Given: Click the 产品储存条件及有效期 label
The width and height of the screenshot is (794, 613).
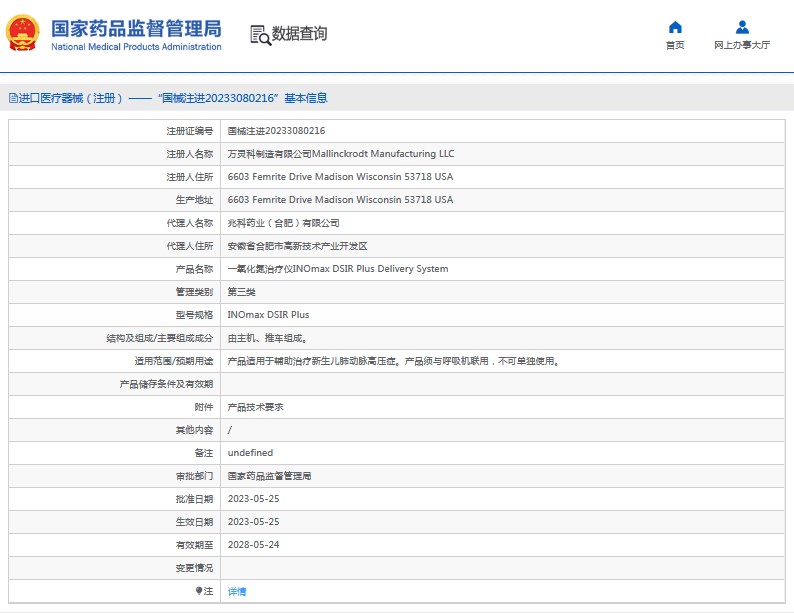Looking at the screenshot, I should (x=167, y=384).
